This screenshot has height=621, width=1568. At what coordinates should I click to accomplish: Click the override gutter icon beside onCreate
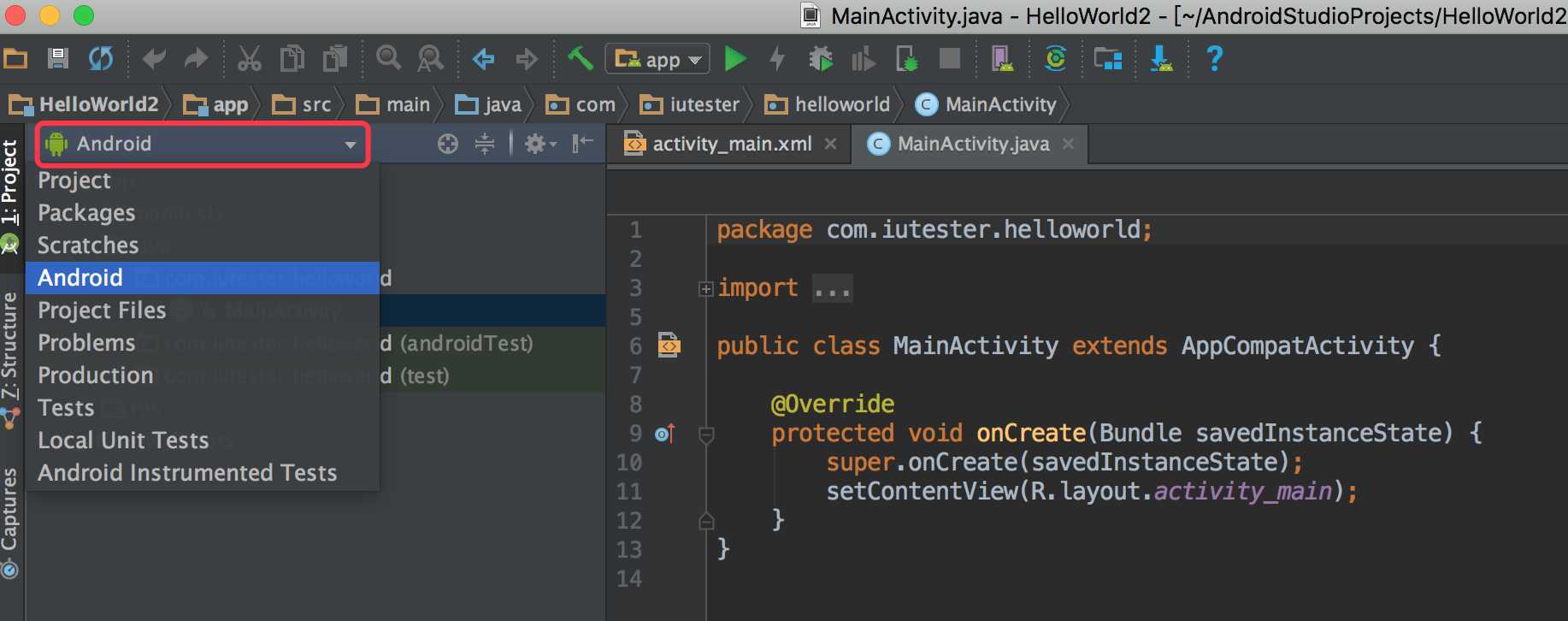point(665,434)
